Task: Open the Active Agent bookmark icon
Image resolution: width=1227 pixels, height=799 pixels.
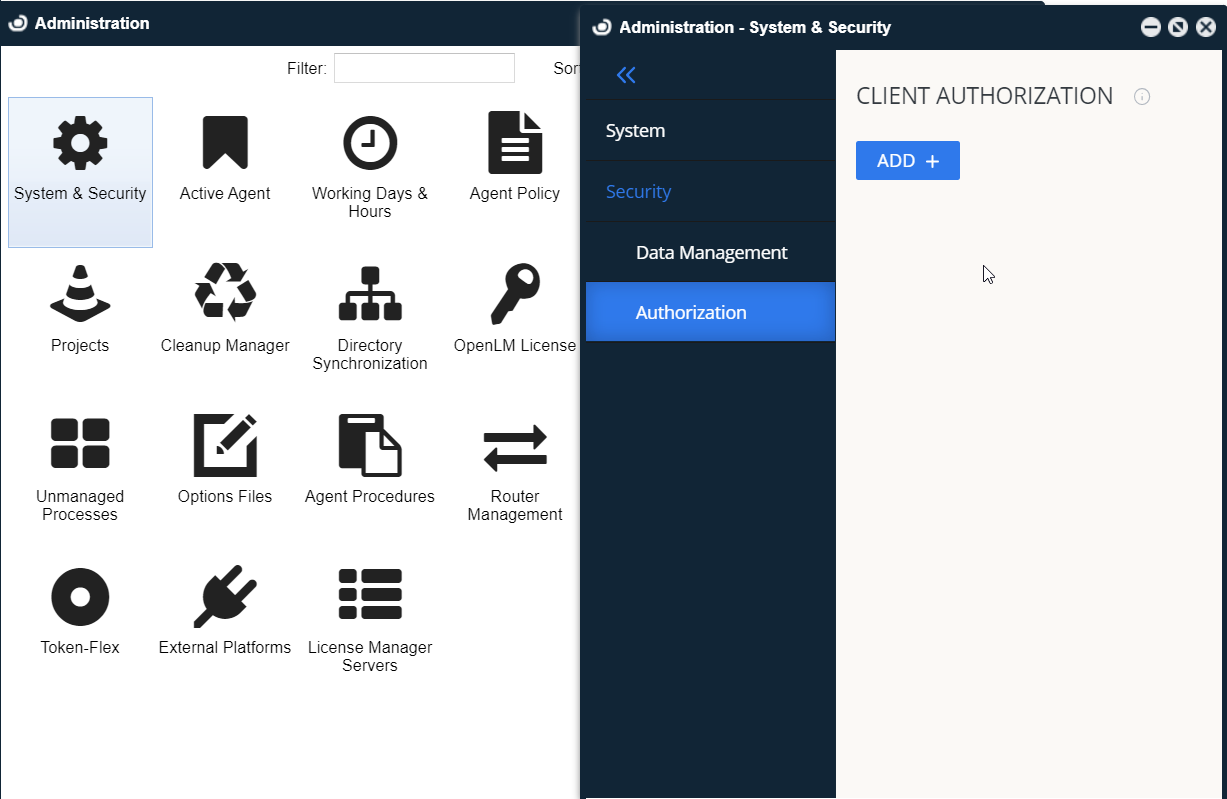Action: pyautogui.click(x=225, y=143)
